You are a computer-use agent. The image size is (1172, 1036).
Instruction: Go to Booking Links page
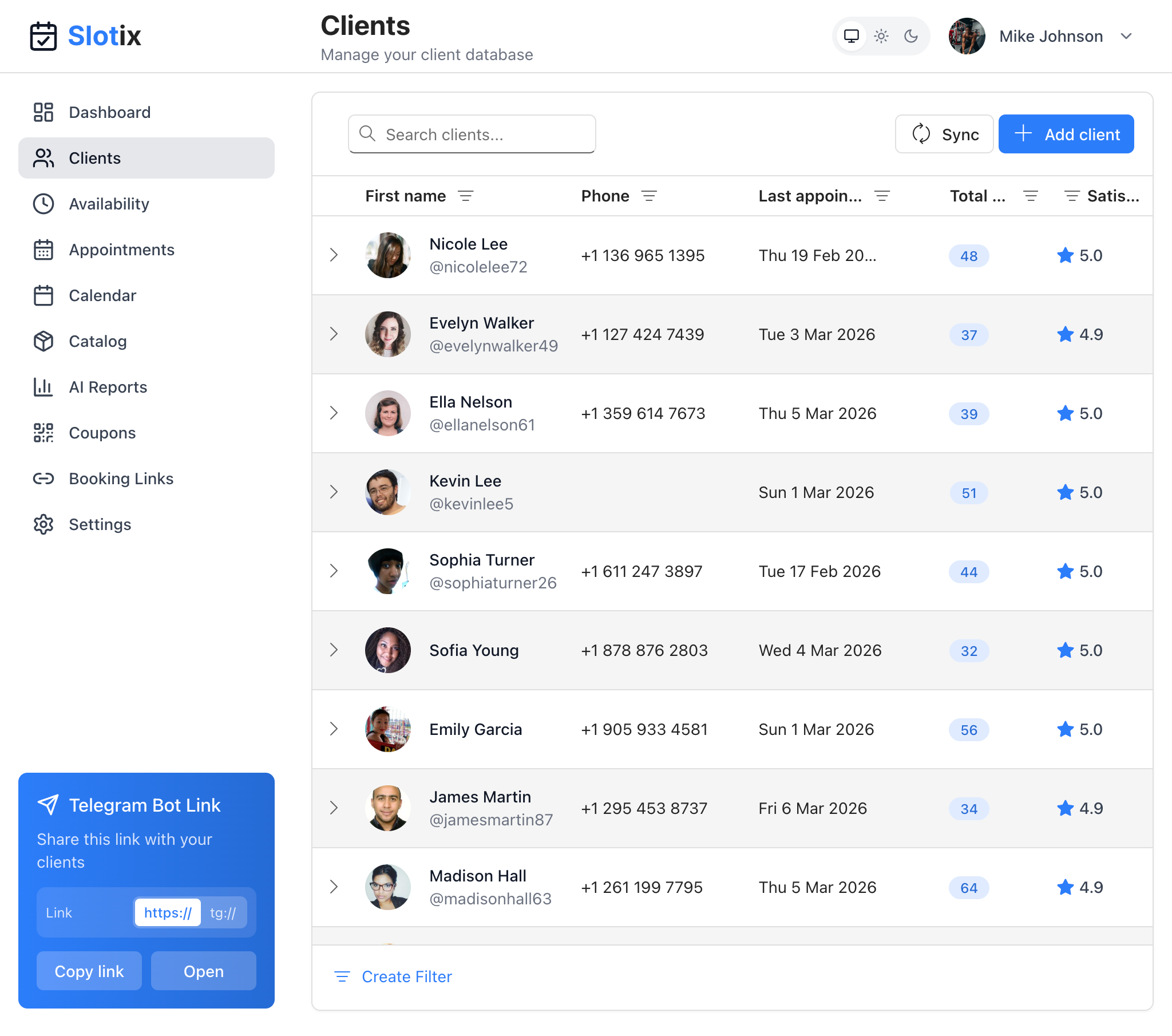[x=121, y=479]
